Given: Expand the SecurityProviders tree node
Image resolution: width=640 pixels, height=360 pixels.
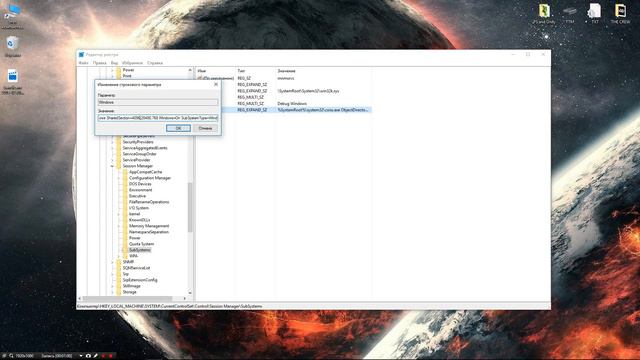Looking at the screenshot, I should click(112, 142).
